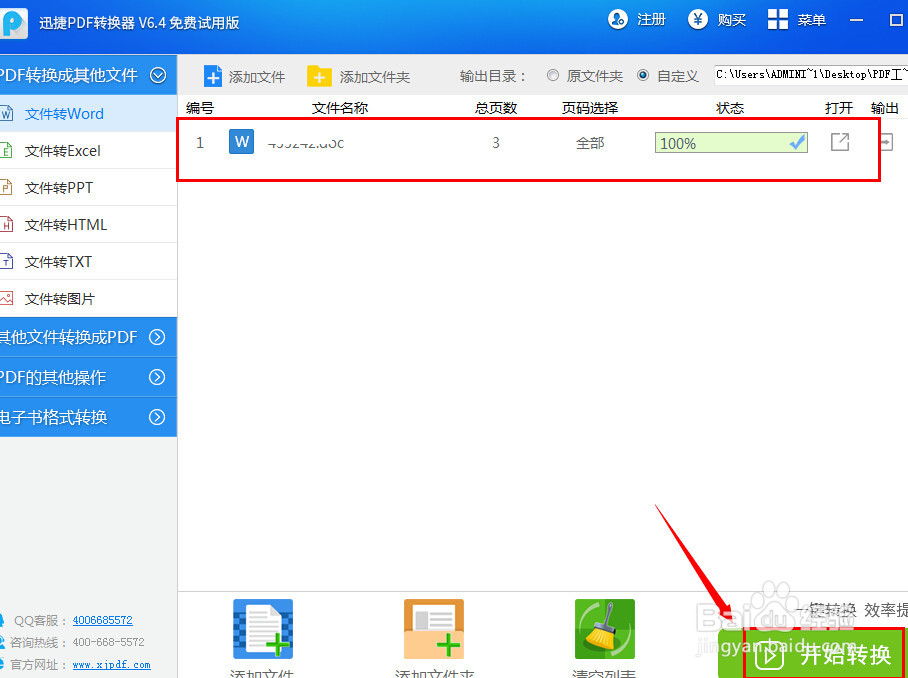Image resolution: width=908 pixels, height=678 pixels.
Task: Click the large bottom 添加文件夹 icon
Action: [x=434, y=629]
